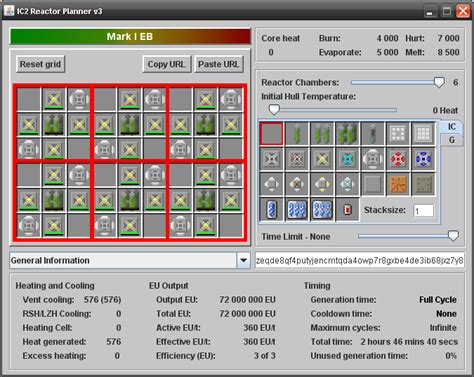The width and height of the screenshot is (474, 377).
Task: Click the Time Limit slider handle
Action: (x=453, y=236)
